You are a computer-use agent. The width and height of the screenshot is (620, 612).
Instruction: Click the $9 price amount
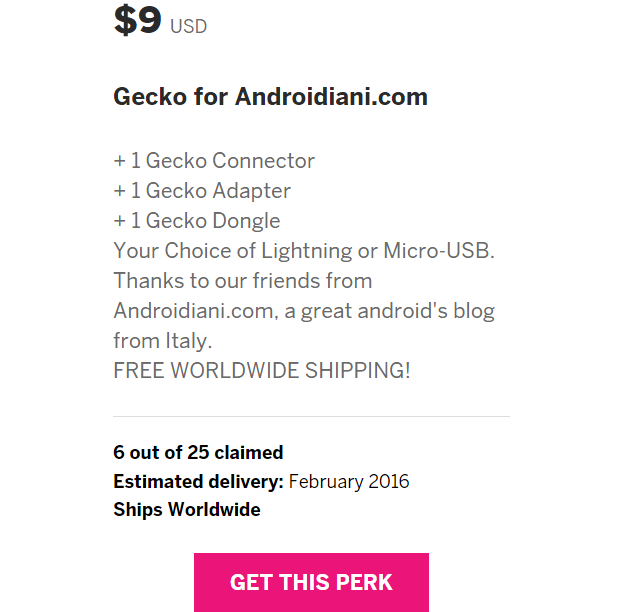(138, 20)
